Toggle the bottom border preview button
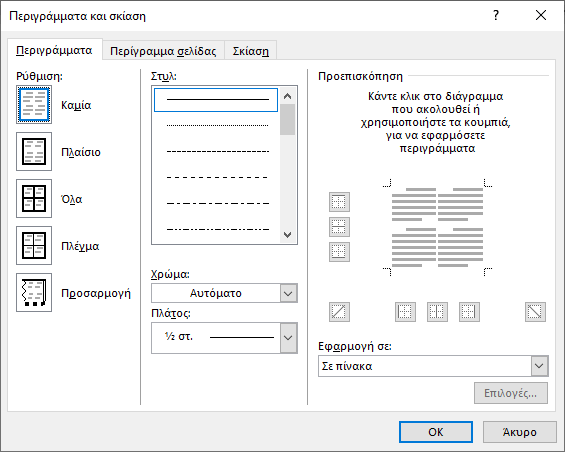The height and width of the screenshot is (452, 565). (x=339, y=252)
